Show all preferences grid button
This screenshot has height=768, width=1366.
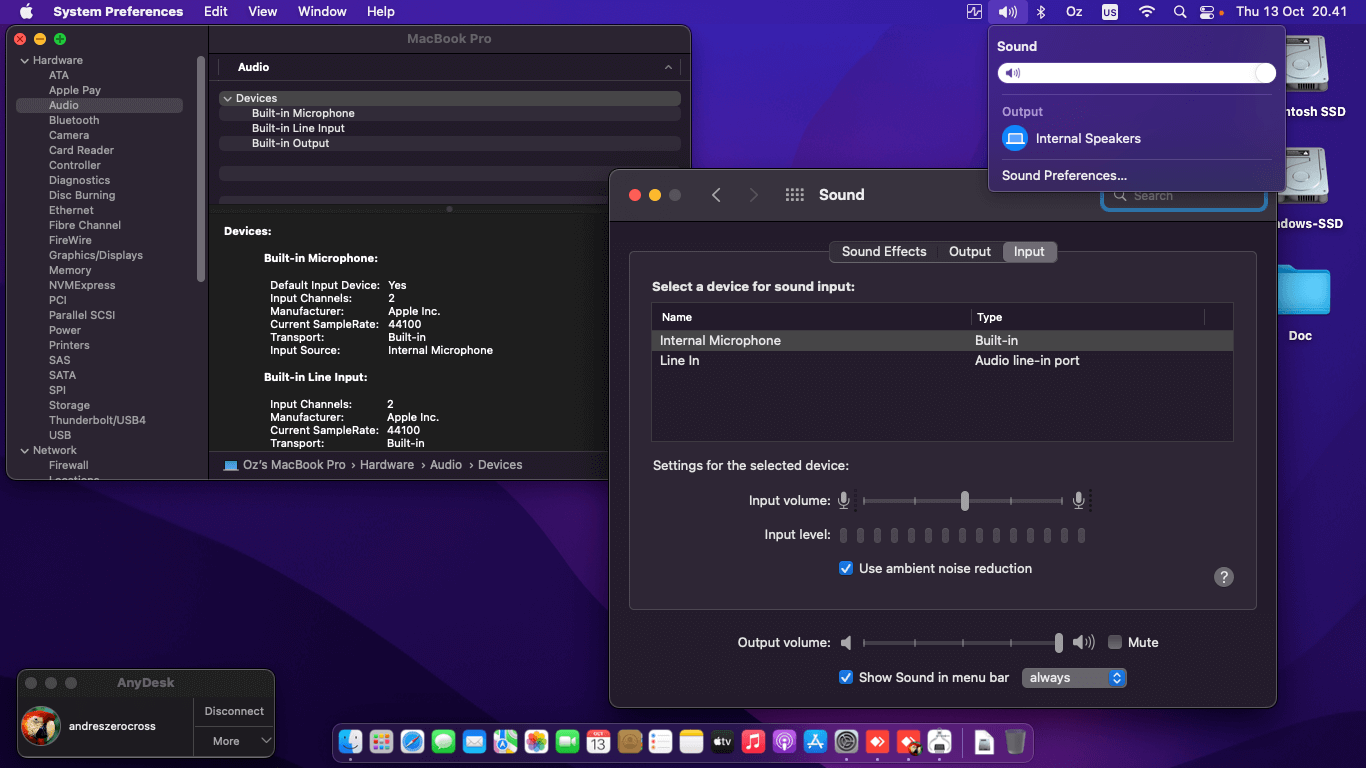(x=795, y=195)
